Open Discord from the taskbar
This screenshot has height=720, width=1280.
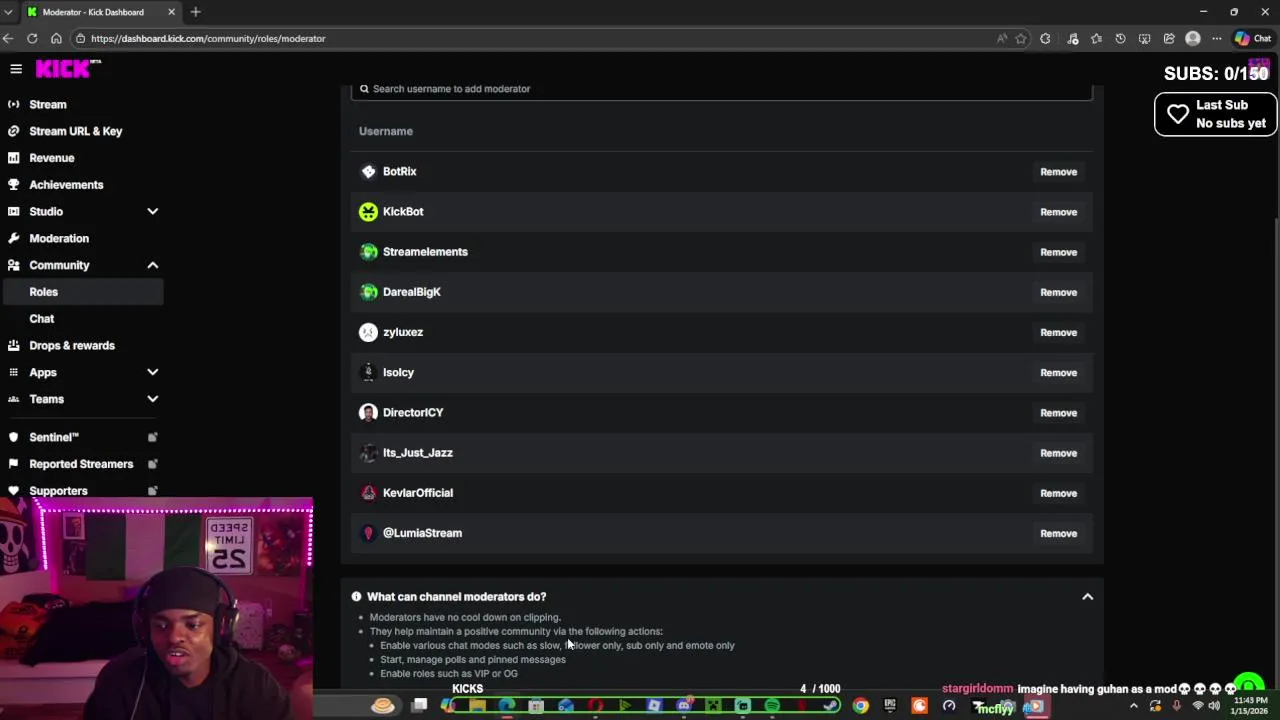pos(684,706)
